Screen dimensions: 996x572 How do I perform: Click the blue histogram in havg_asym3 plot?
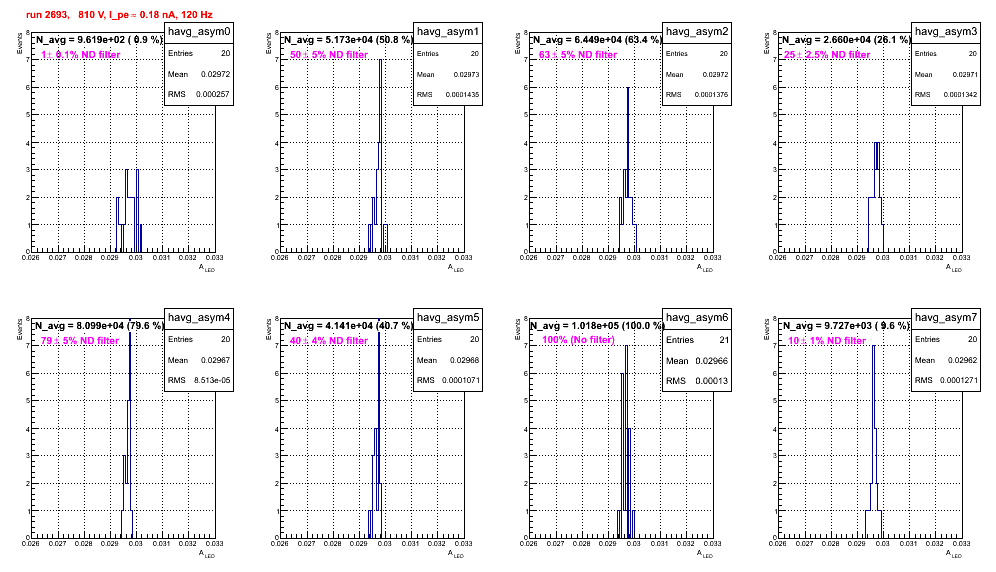pyautogui.click(x=876, y=197)
